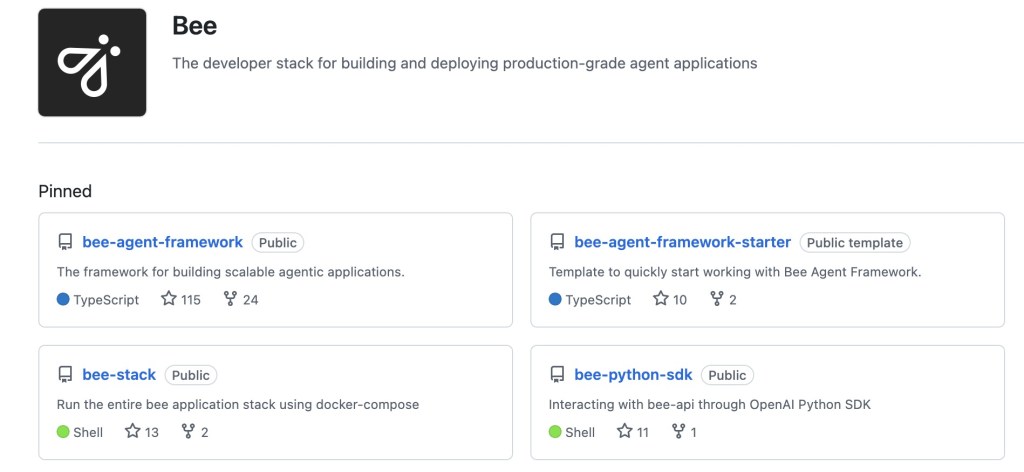
Task: Click the fork icon on bee-agent-framework
Action: (x=231, y=299)
